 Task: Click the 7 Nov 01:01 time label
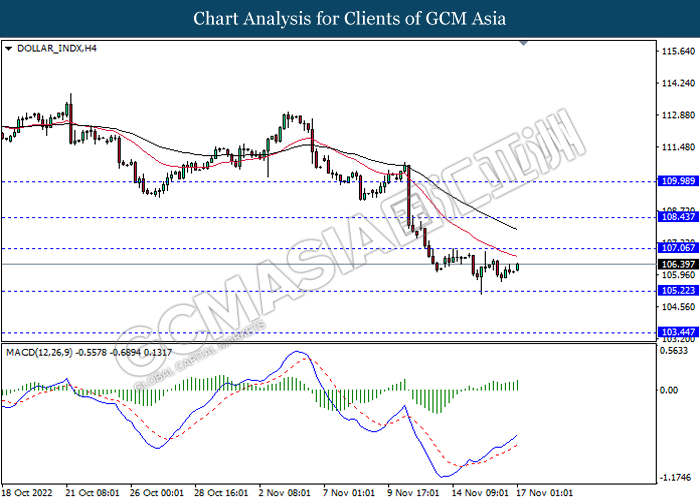coord(349,493)
